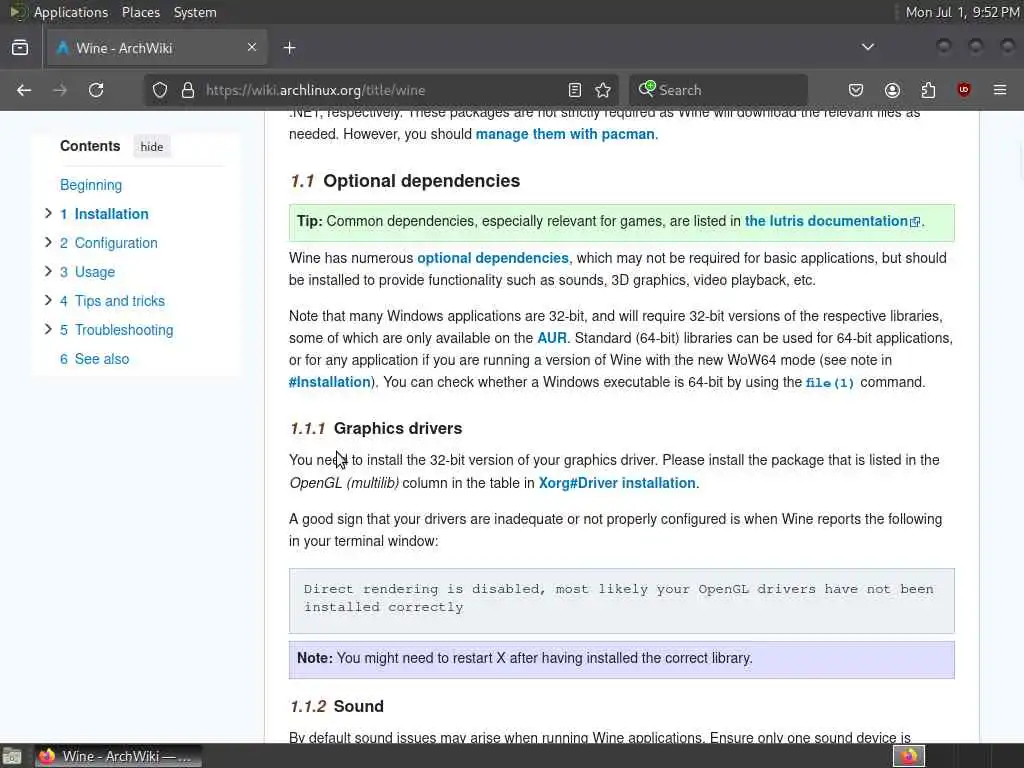This screenshot has height=768, width=1024.
Task: Open Troubleshooting link in contents
Action: click(x=117, y=330)
